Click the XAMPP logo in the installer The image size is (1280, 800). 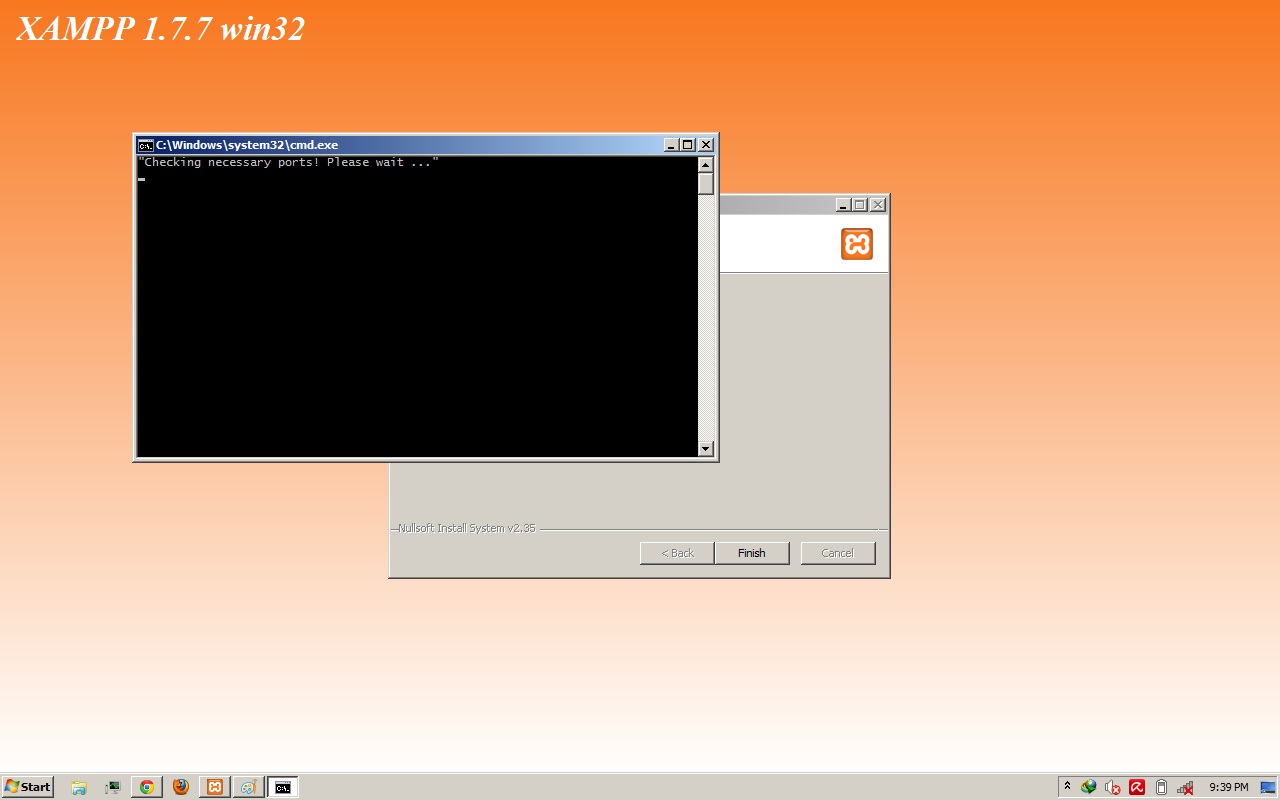pos(856,242)
